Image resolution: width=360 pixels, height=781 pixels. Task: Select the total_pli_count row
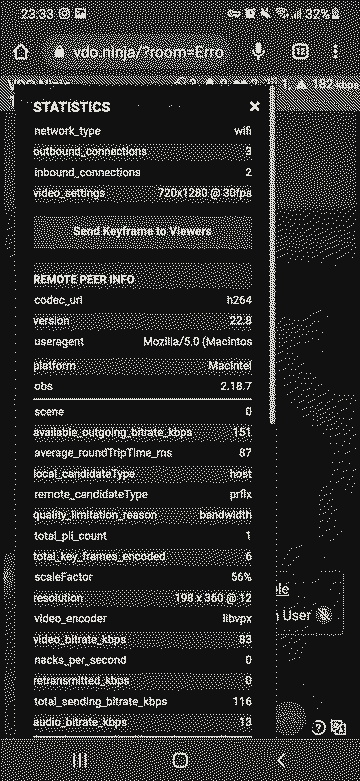142,536
